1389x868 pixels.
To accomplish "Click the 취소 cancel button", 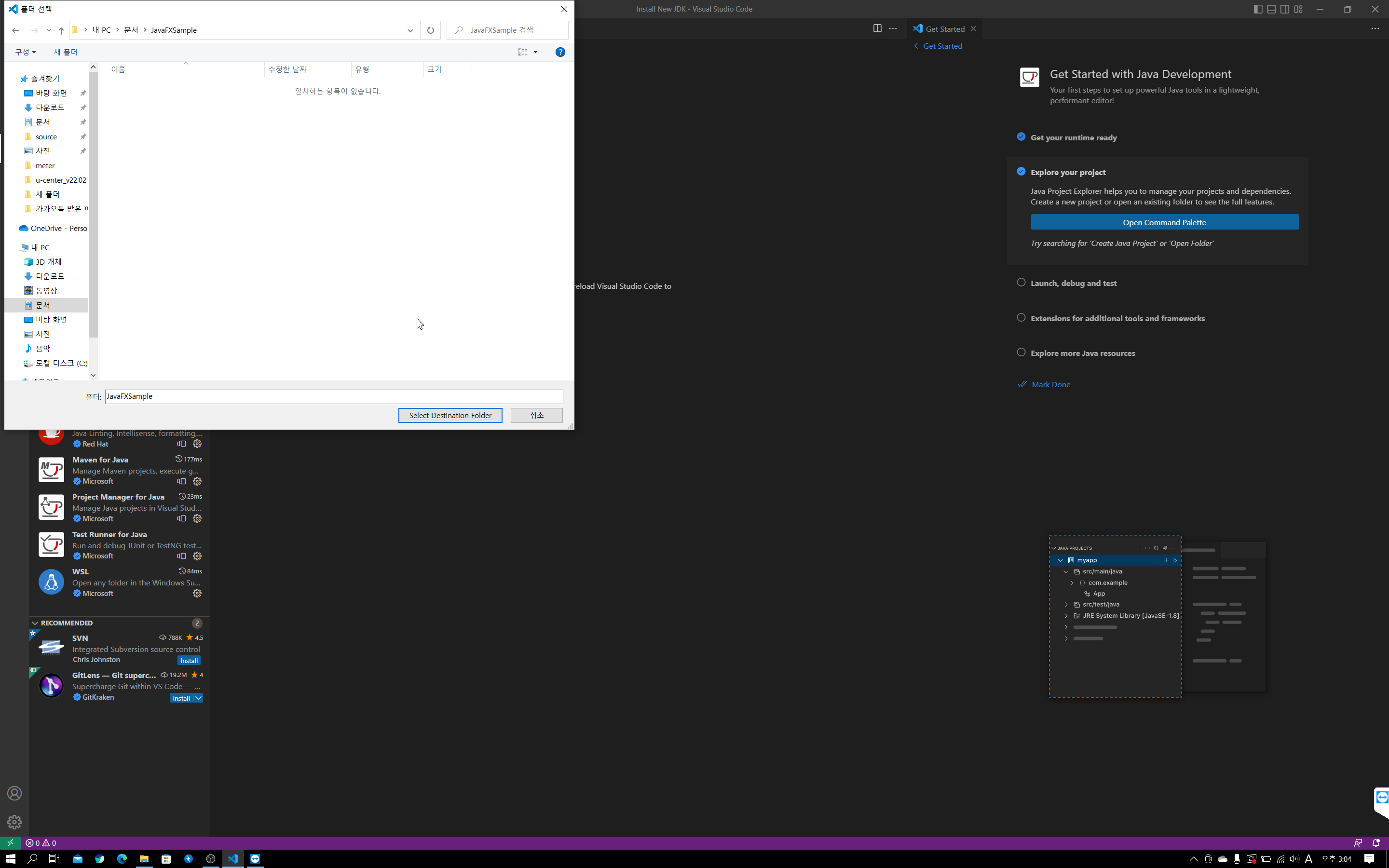I will (x=536, y=415).
